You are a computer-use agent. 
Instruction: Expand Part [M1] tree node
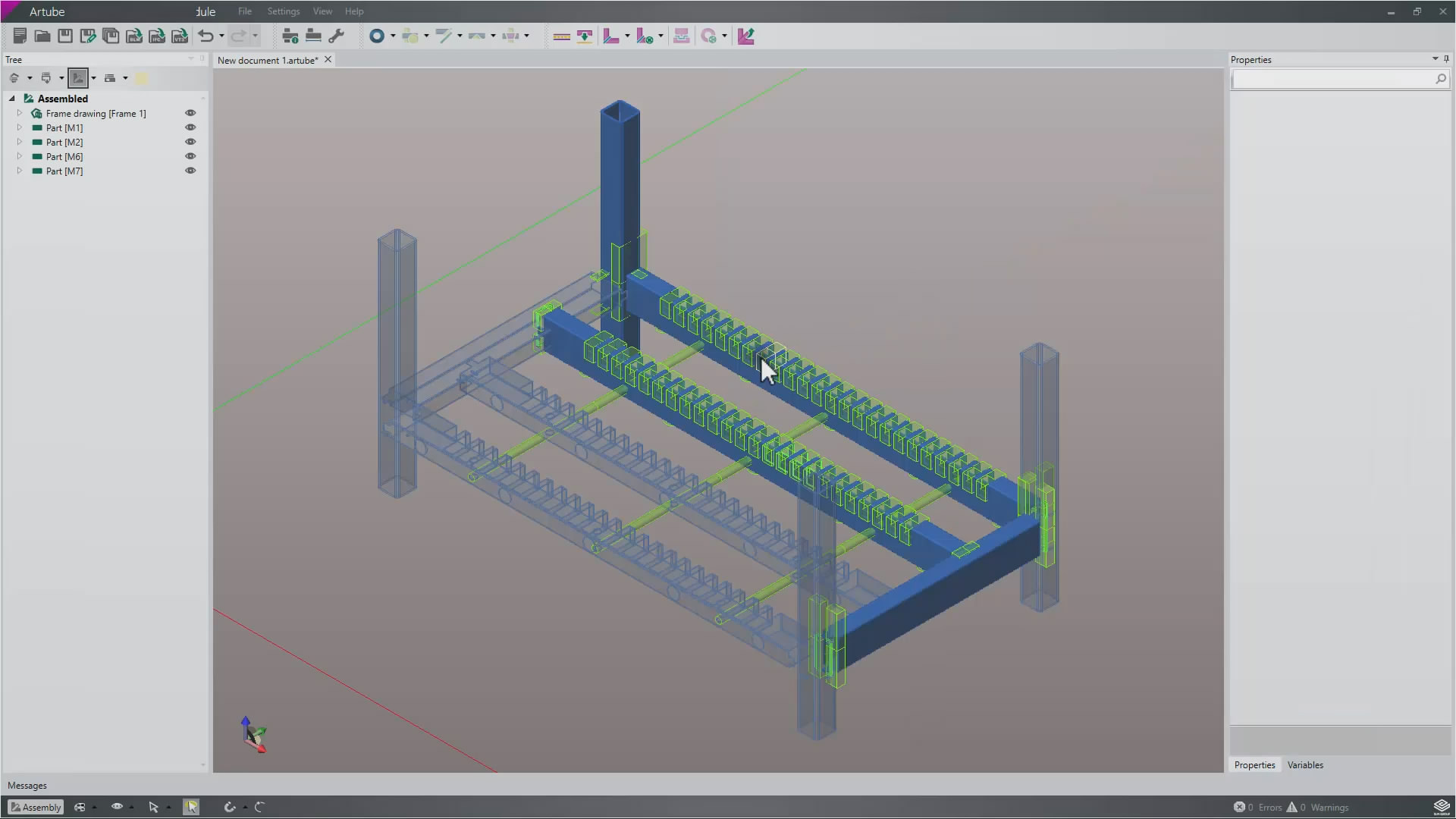pos(20,127)
